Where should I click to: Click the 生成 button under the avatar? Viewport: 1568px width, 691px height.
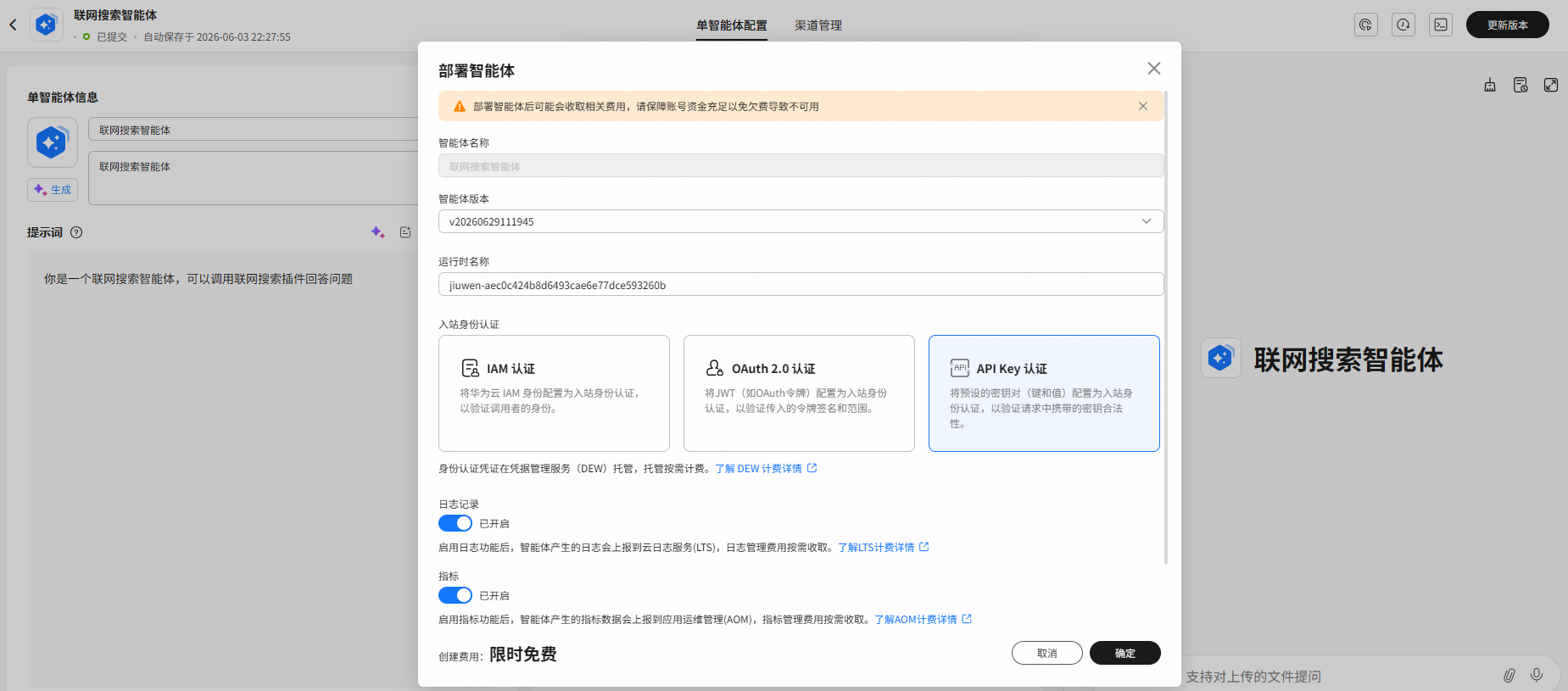coord(53,190)
